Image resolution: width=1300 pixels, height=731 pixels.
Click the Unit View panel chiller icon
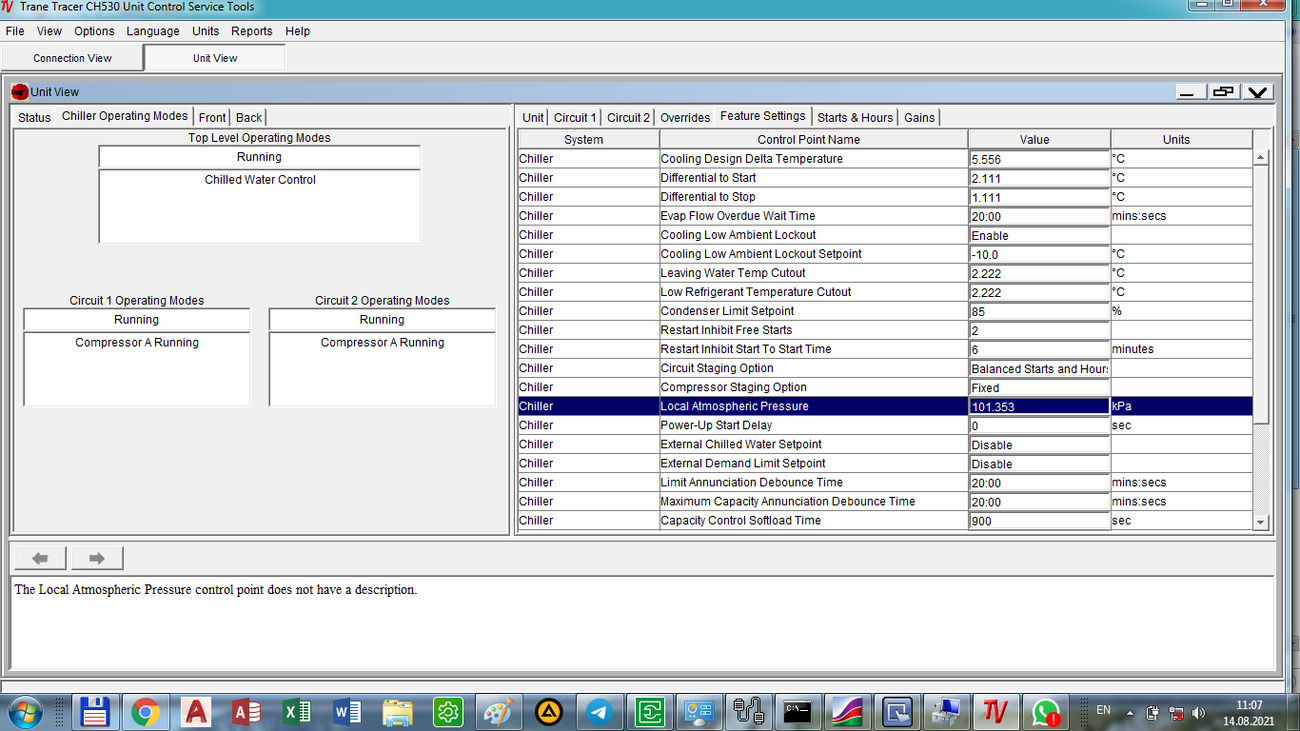[x=20, y=92]
